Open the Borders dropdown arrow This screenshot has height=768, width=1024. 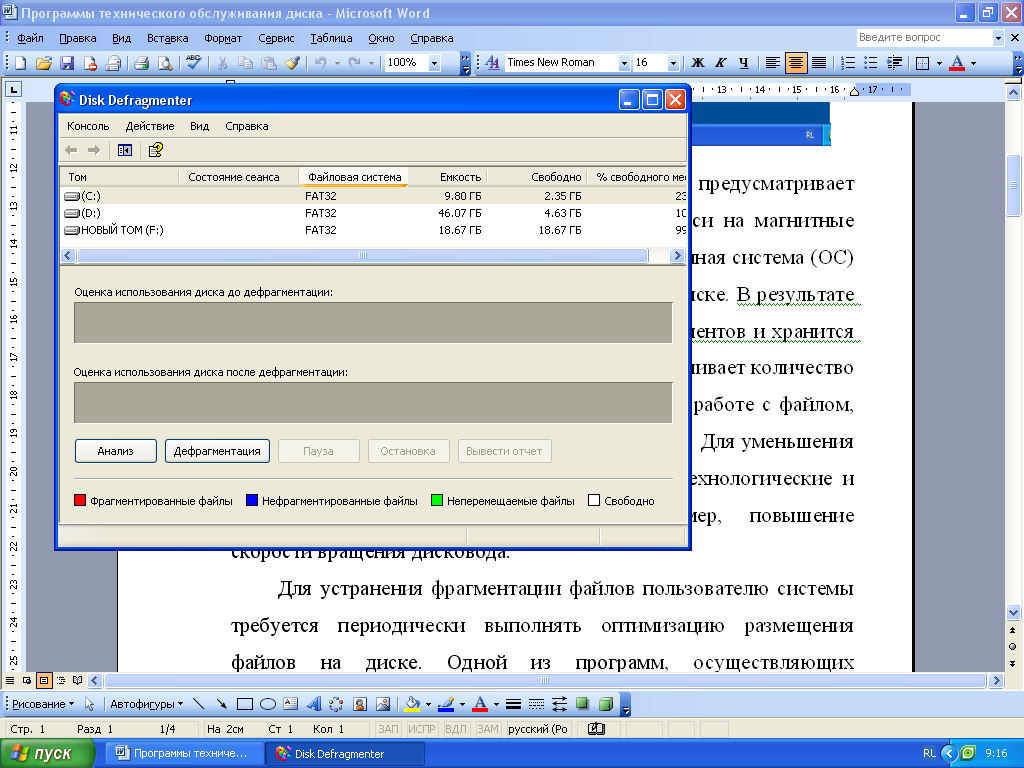(939, 63)
